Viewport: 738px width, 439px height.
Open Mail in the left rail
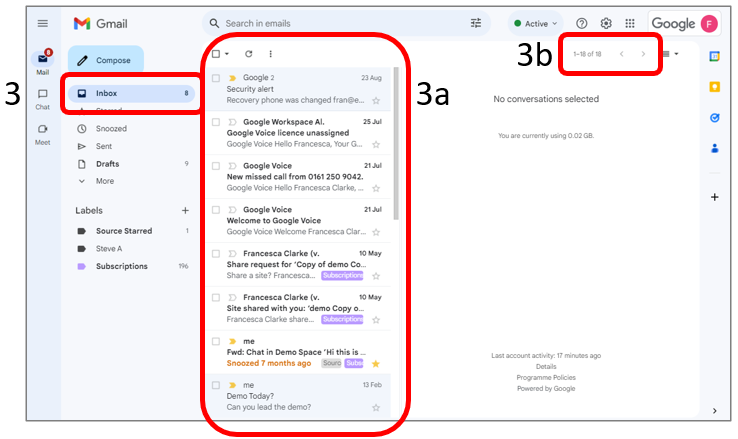pyautogui.click(x=42, y=63)
